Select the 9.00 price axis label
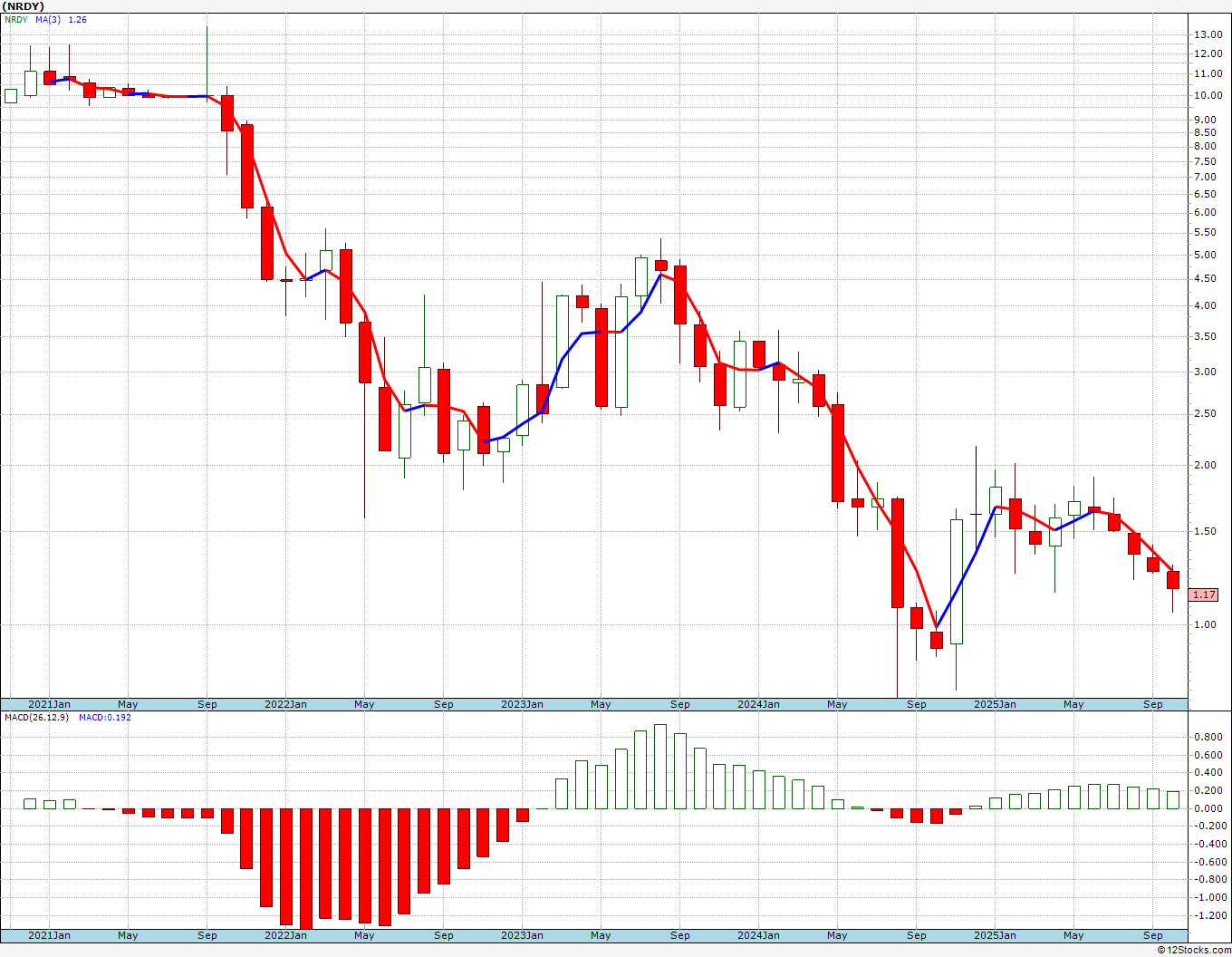1232x957 pixels. [x=1205, y=120]
